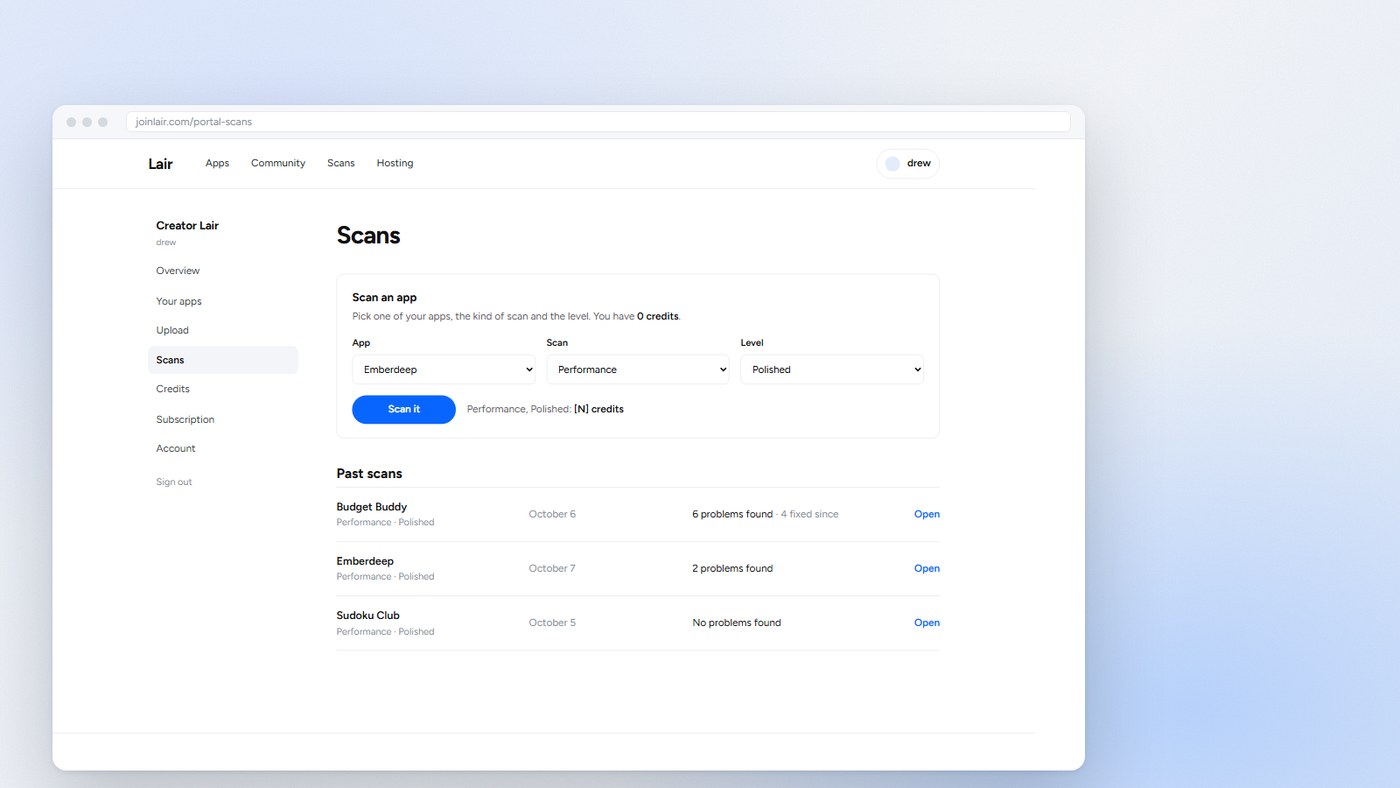1400x788 pixels.
Task: Open Hosting in the top navigation
Action: 395,163
